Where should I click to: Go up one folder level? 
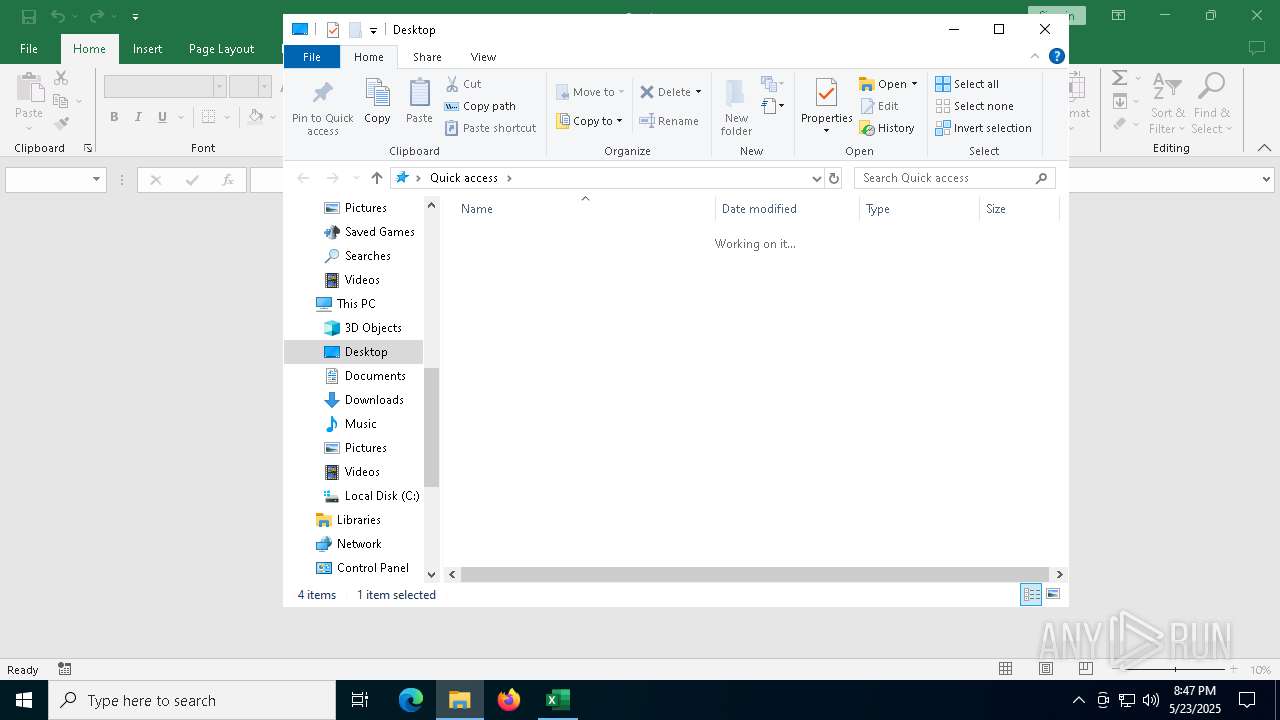[376, 178]
